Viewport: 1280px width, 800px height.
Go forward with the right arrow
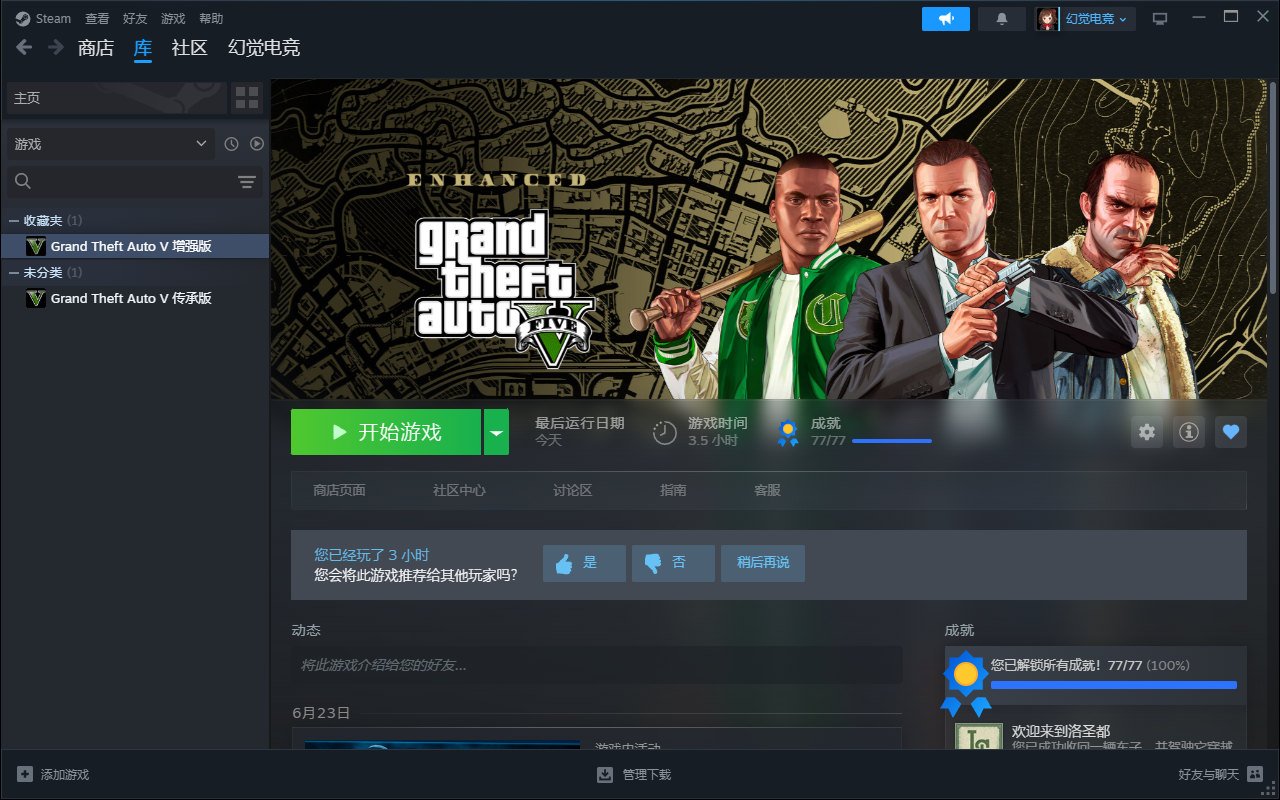click(56, 47)
